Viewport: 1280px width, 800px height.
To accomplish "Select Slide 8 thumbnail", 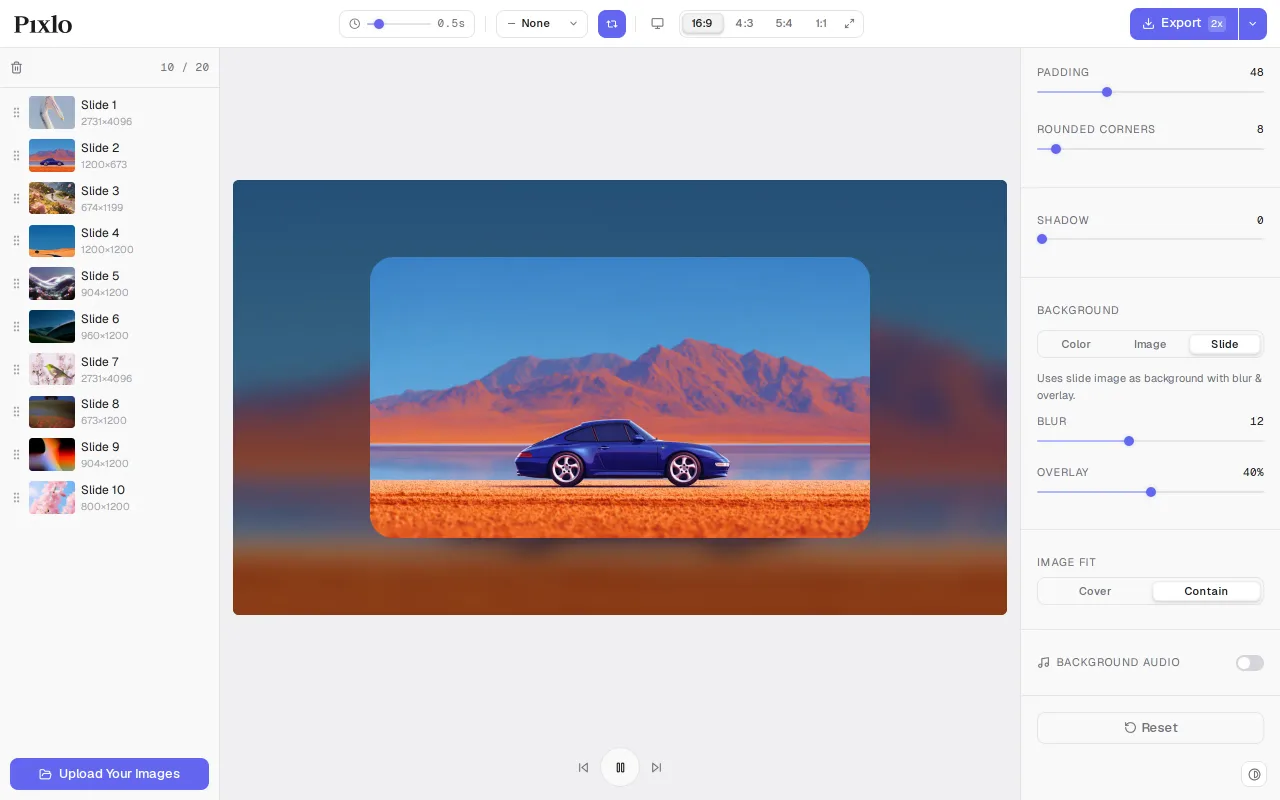I will coord(52,412).
